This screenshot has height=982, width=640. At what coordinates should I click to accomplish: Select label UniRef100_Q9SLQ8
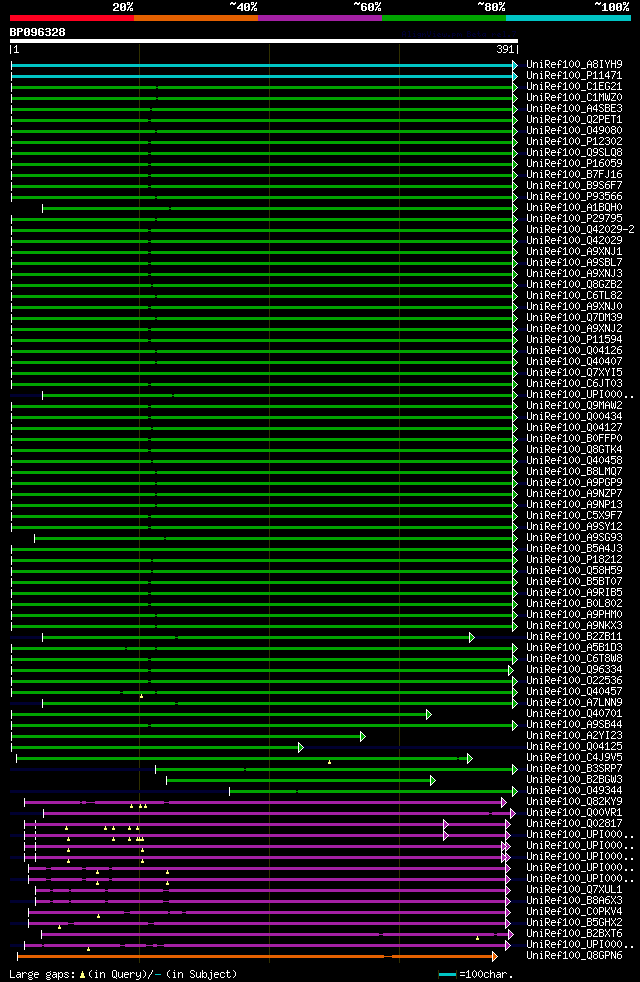574,152
